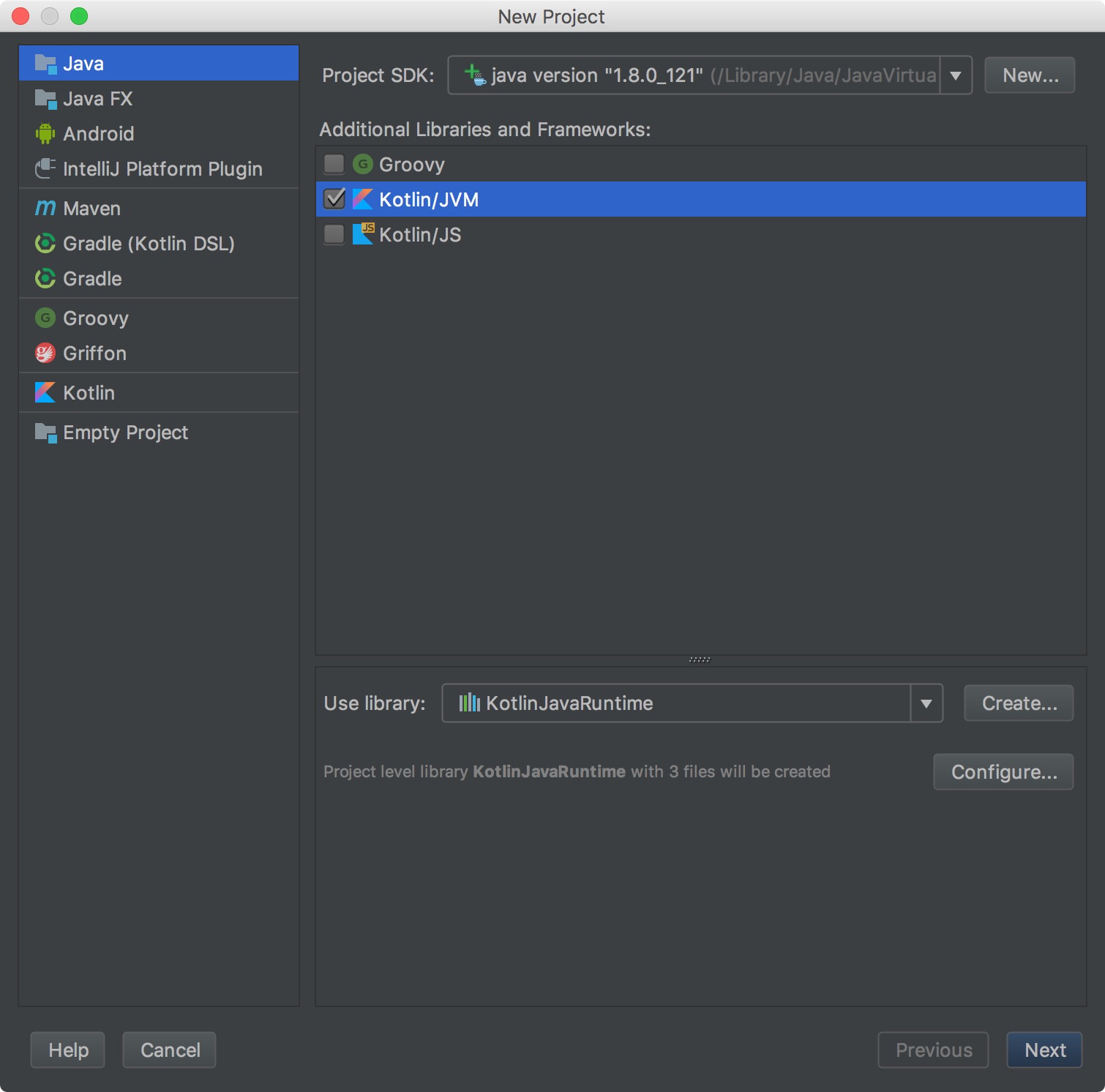Click the Groovy icon next to the checkbox
The height and width of the screenshot is (1092, 1105).
tap(364, 163)
